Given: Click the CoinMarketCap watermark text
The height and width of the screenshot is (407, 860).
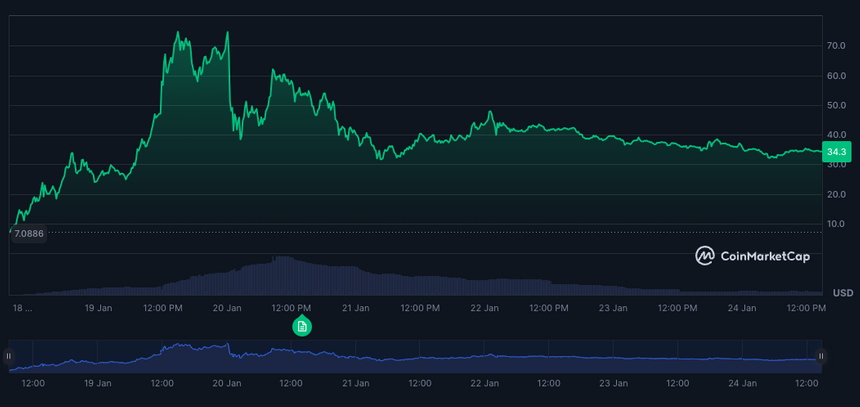Looking at the screenshot, I should (767, 256).
